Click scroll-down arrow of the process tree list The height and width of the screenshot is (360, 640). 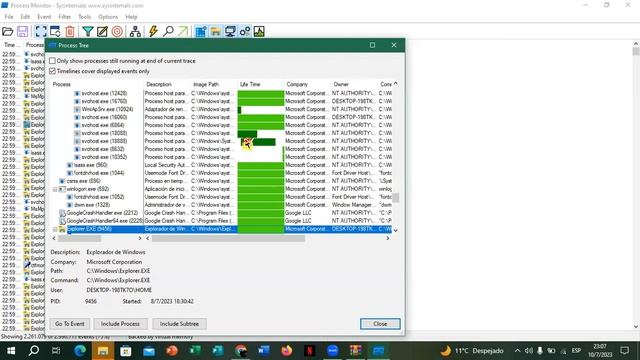396,230
